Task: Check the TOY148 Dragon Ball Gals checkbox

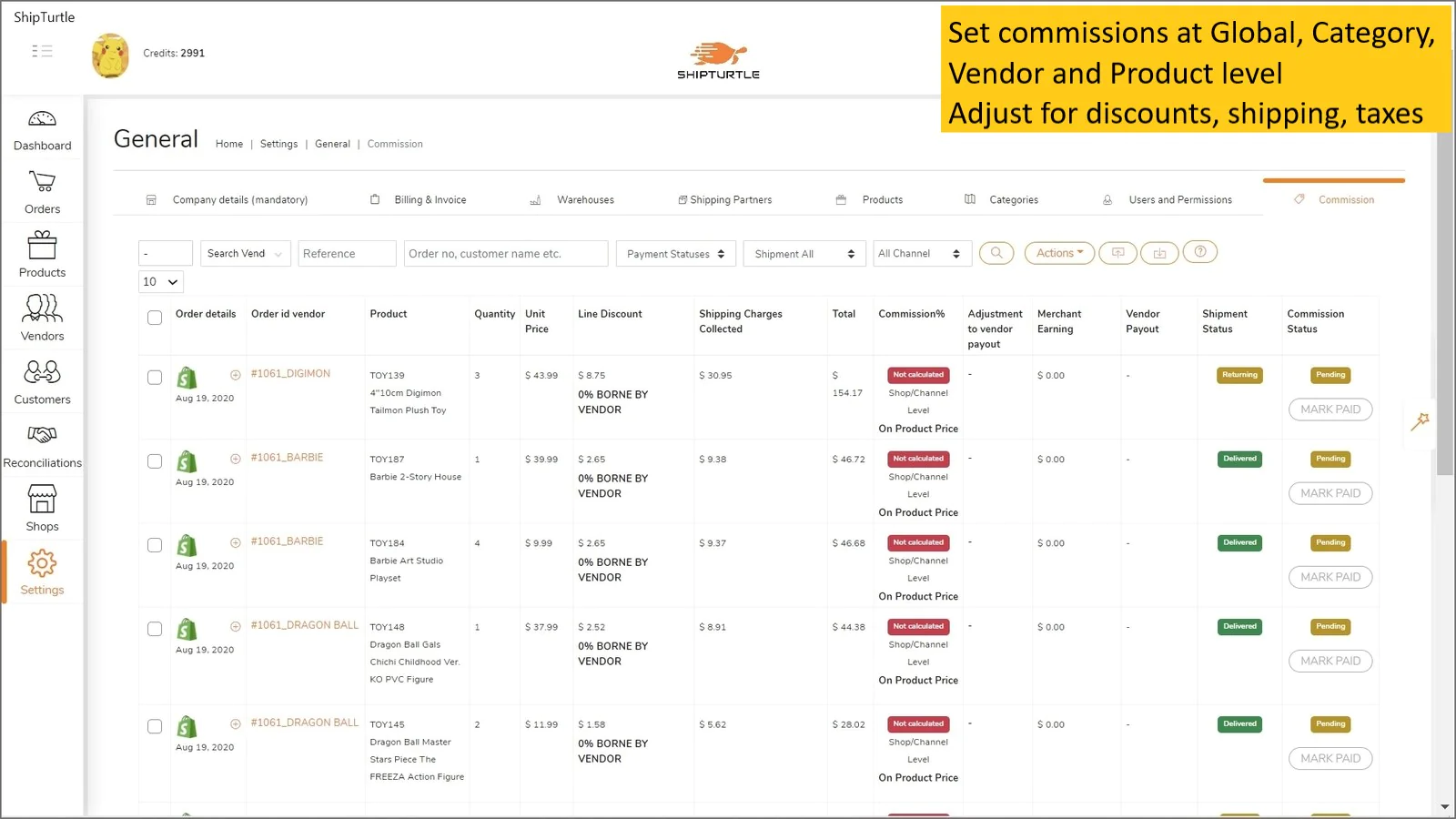Action: click(155, 629)
